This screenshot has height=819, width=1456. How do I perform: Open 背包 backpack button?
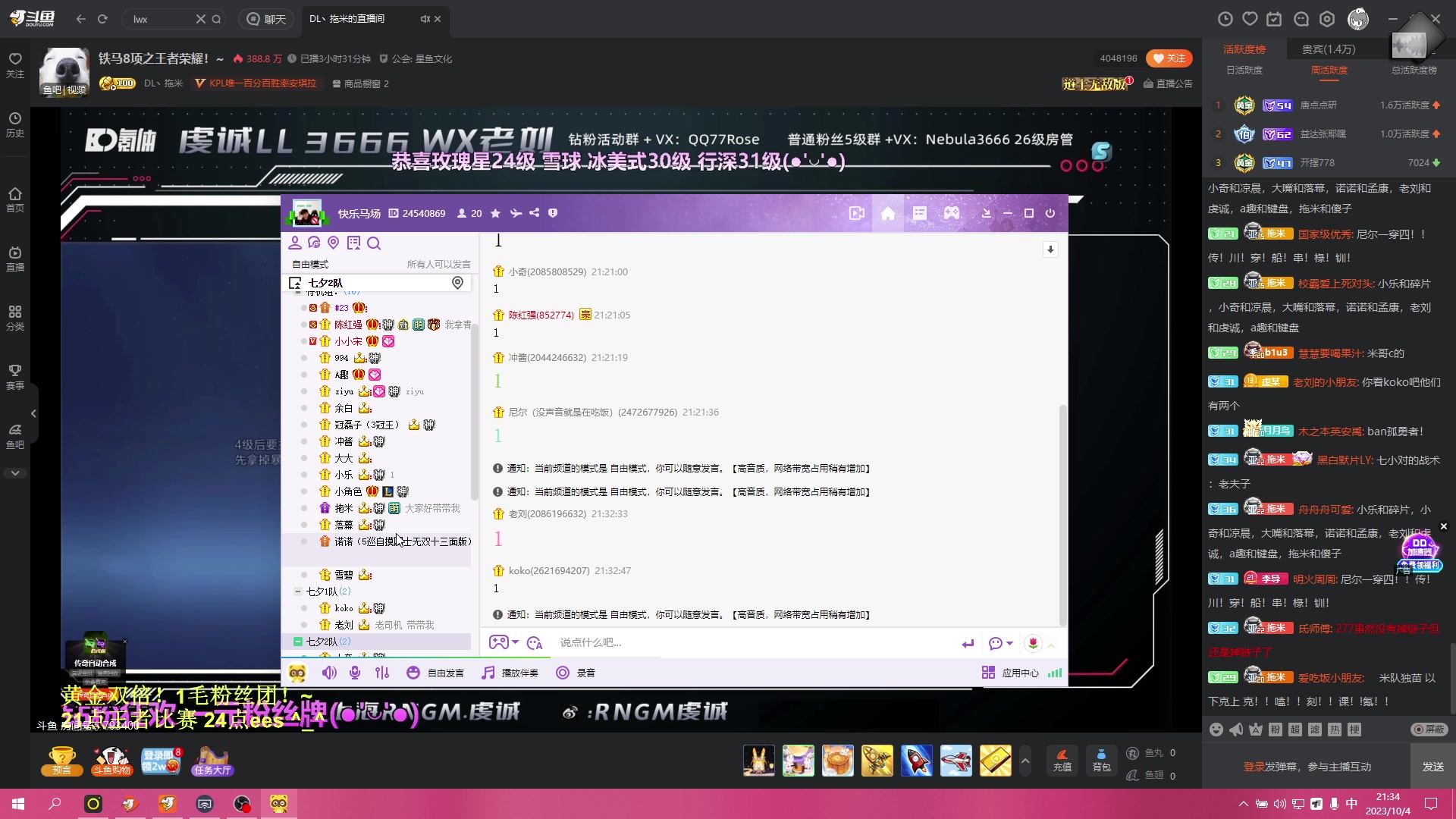(1102, 761)
